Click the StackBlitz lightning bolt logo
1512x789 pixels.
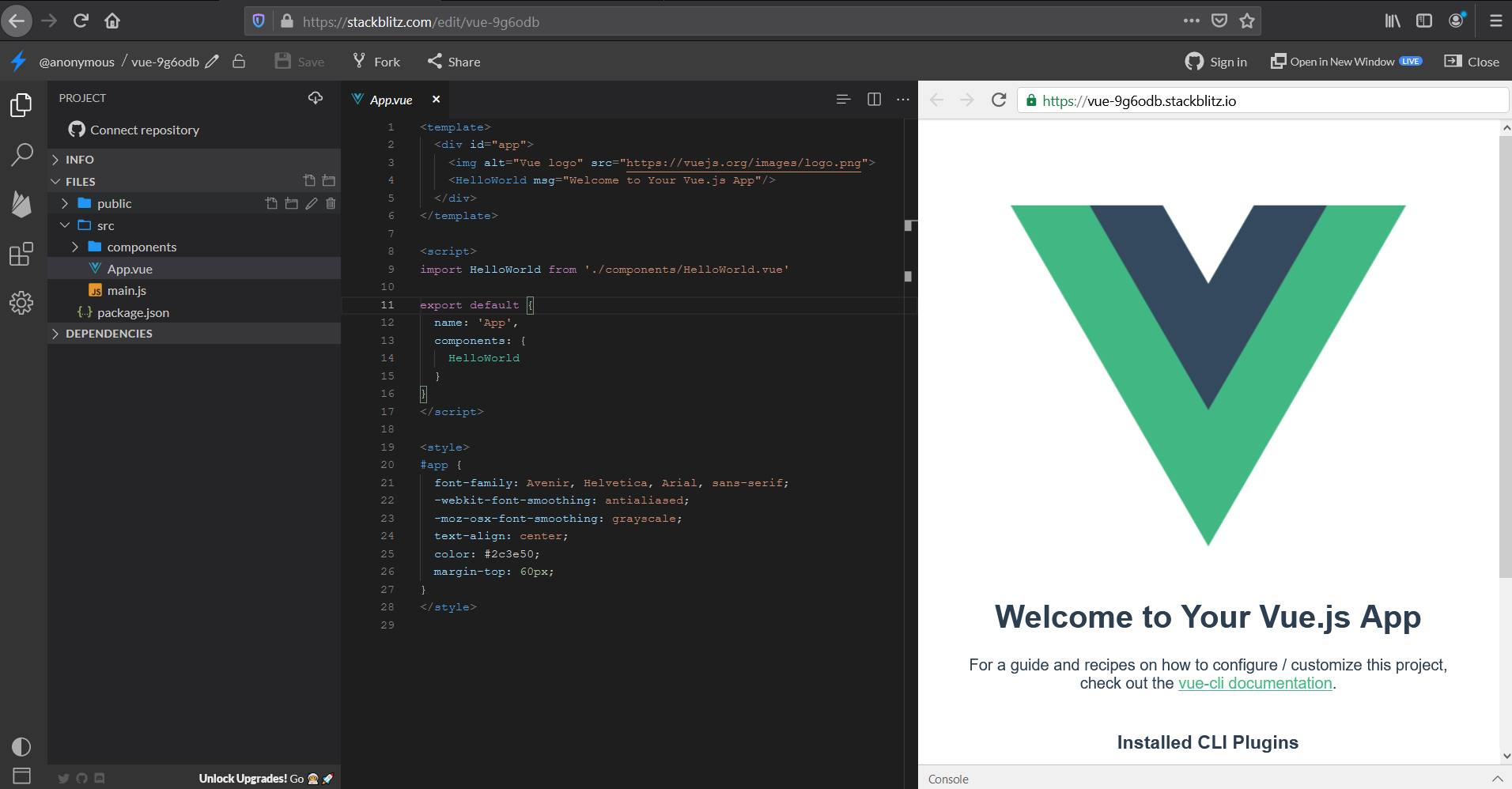(18, 61)
